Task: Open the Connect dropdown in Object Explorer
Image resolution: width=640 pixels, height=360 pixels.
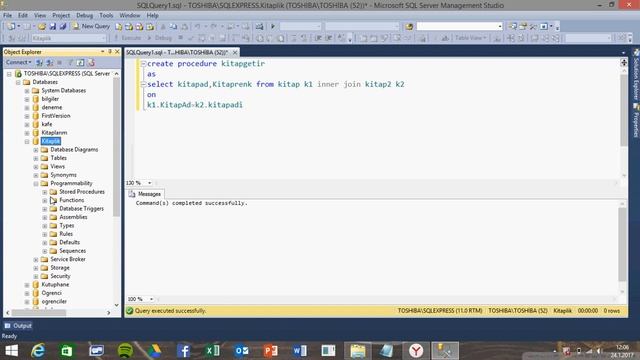Action: point(18,62)
